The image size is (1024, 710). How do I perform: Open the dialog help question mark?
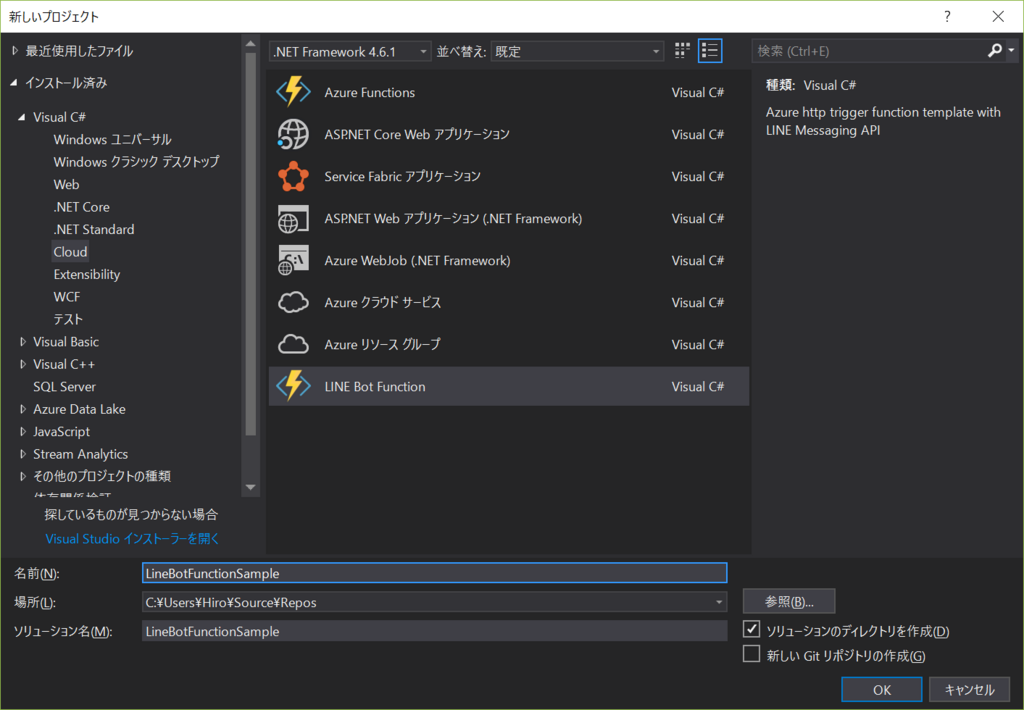tap(947, 16)
